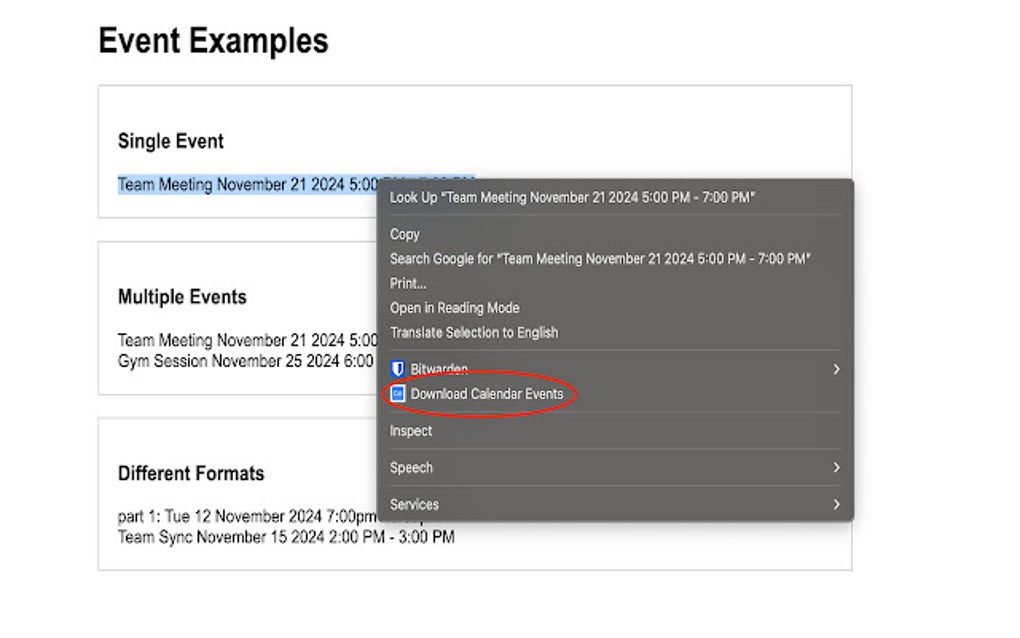Select the Download Calendar Events text label
Viewport: 1020px width, 638px height.
pyautogui.click(x=487, y=394)
